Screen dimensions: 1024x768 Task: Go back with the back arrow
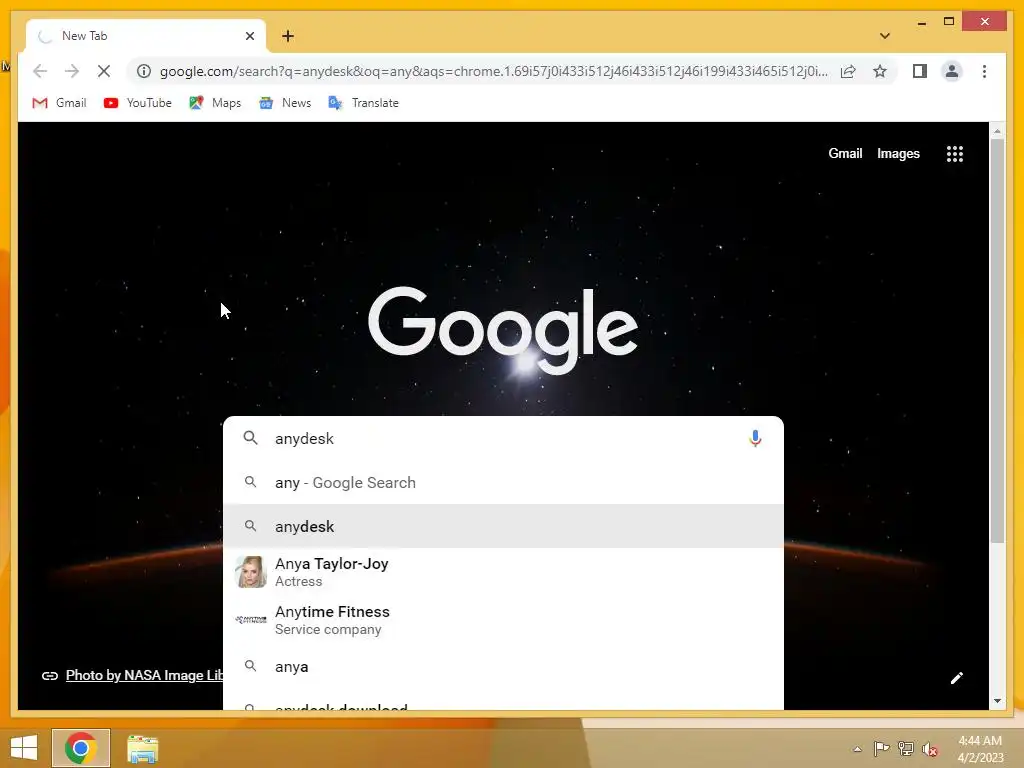(40, 71)
